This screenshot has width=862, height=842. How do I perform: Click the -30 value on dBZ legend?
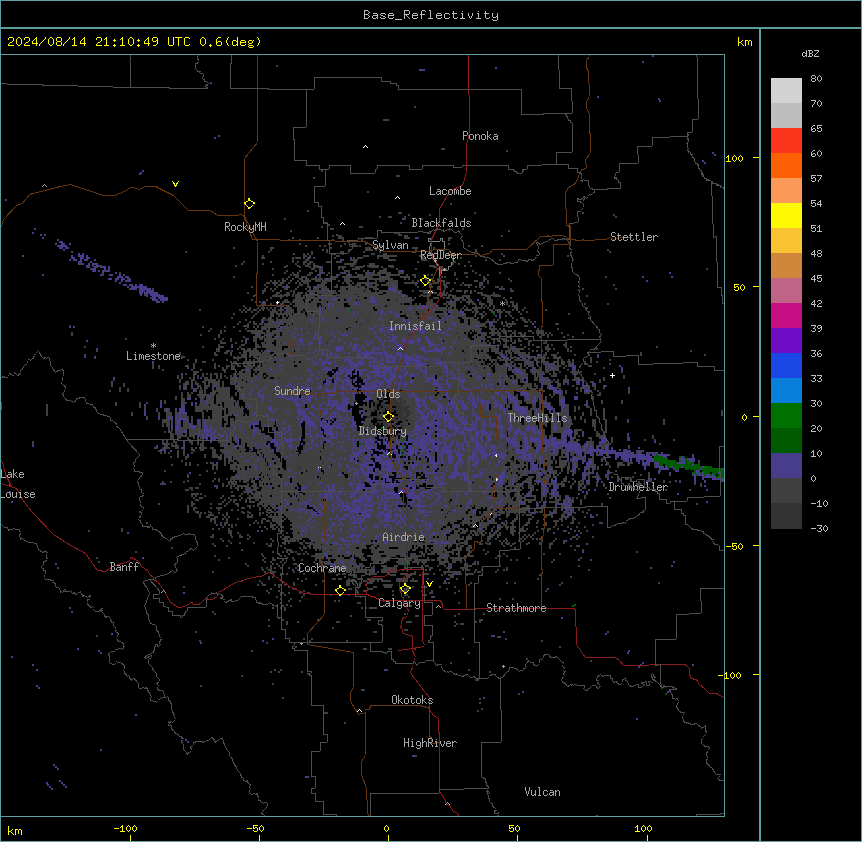[819, 529]
